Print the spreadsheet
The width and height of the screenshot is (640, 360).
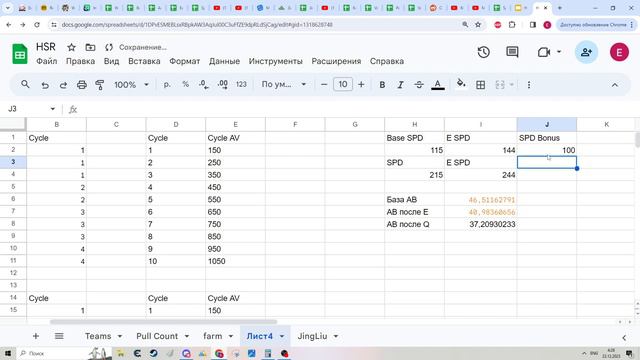point(82,85)
